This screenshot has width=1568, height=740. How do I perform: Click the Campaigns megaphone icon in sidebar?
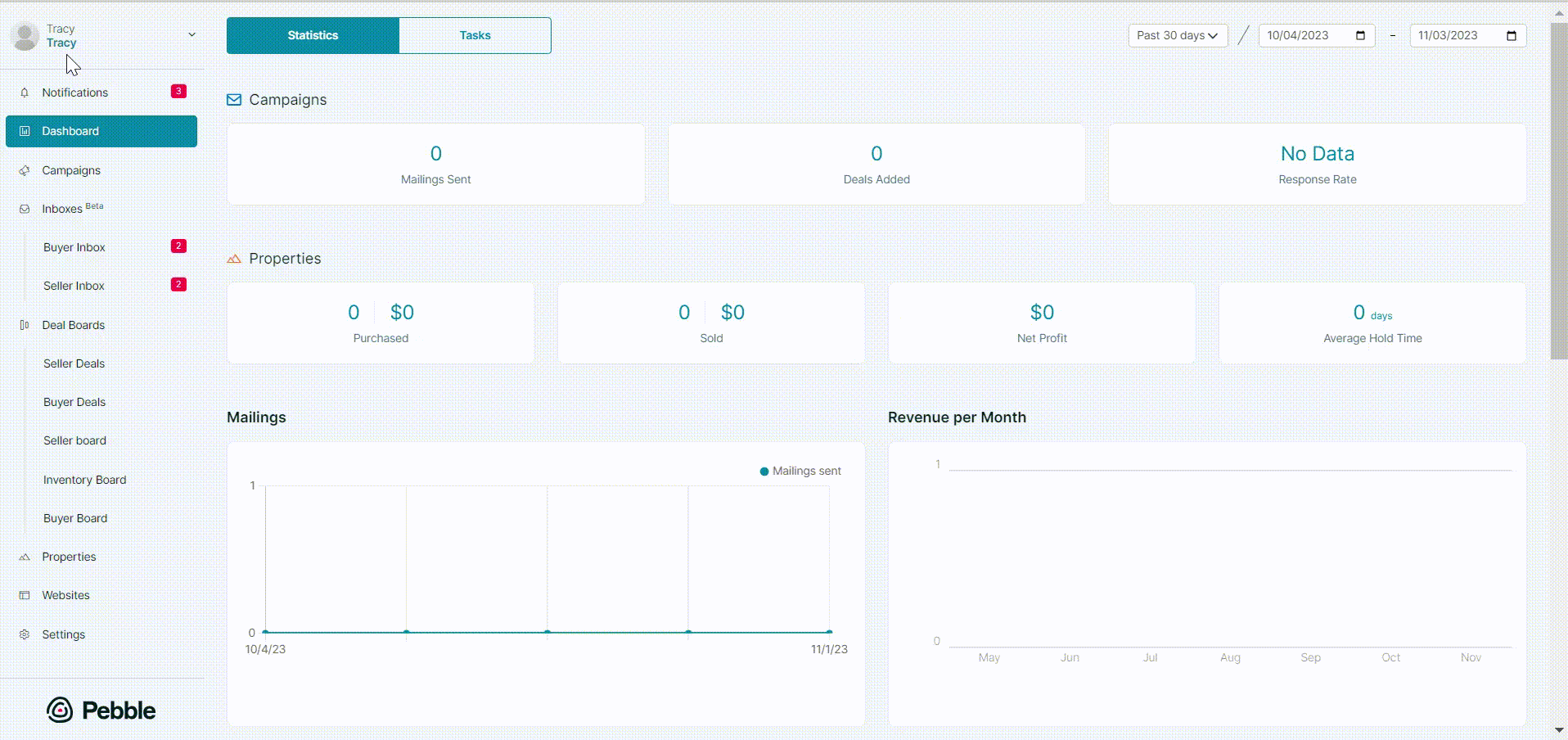25,170
